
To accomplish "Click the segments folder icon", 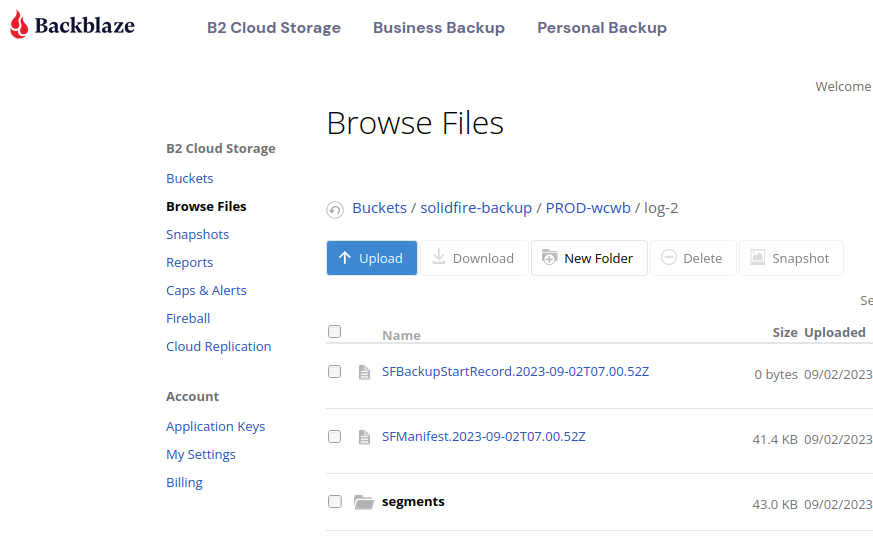I will point(364,502).
